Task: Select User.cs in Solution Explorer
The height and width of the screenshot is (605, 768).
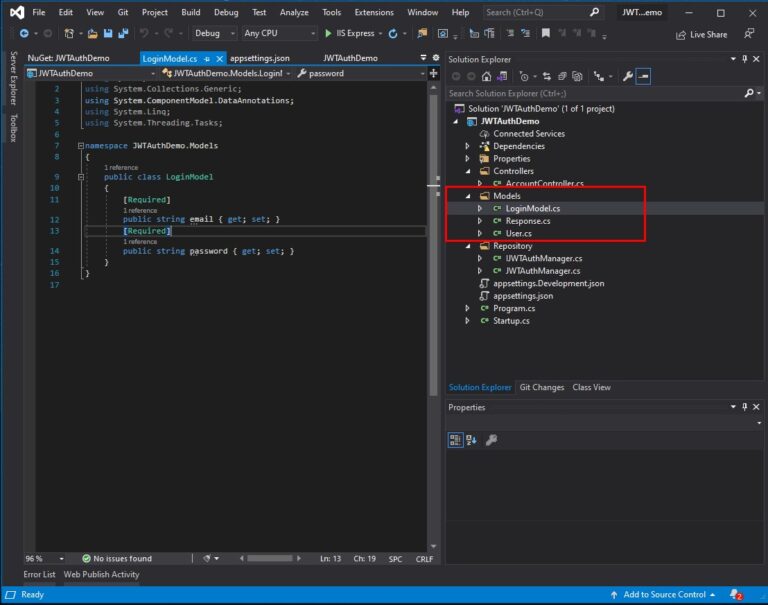Action: pos(518,234)
